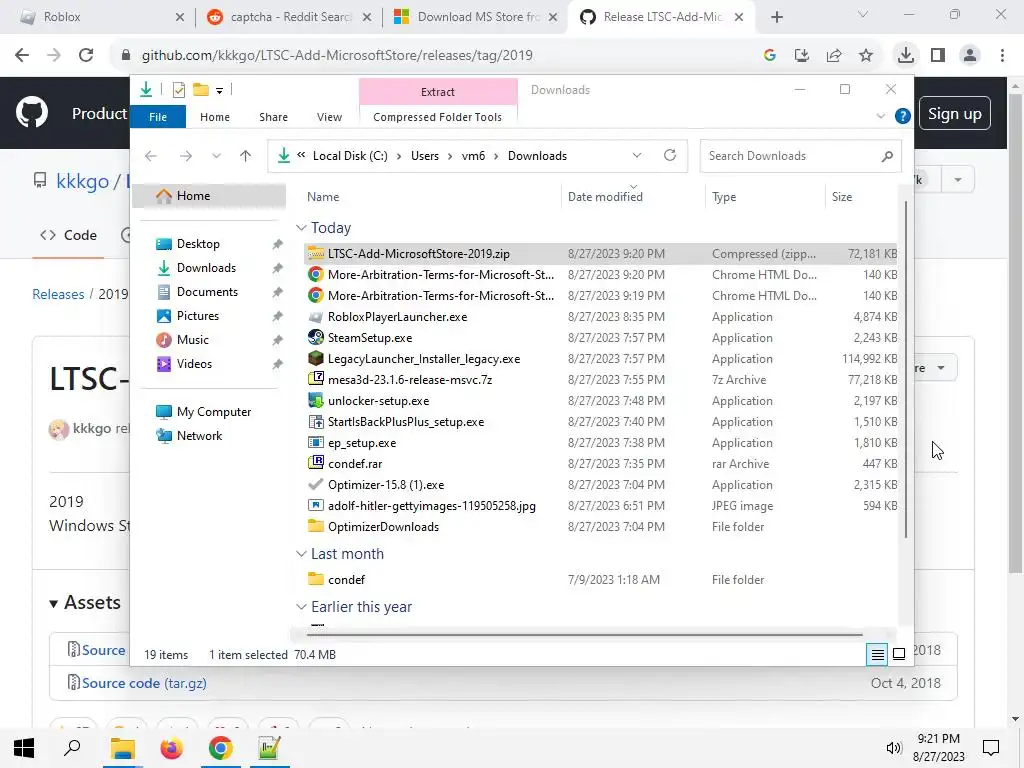Collapse the Last month group
The image size is (1024, 768).
(301, 554)
